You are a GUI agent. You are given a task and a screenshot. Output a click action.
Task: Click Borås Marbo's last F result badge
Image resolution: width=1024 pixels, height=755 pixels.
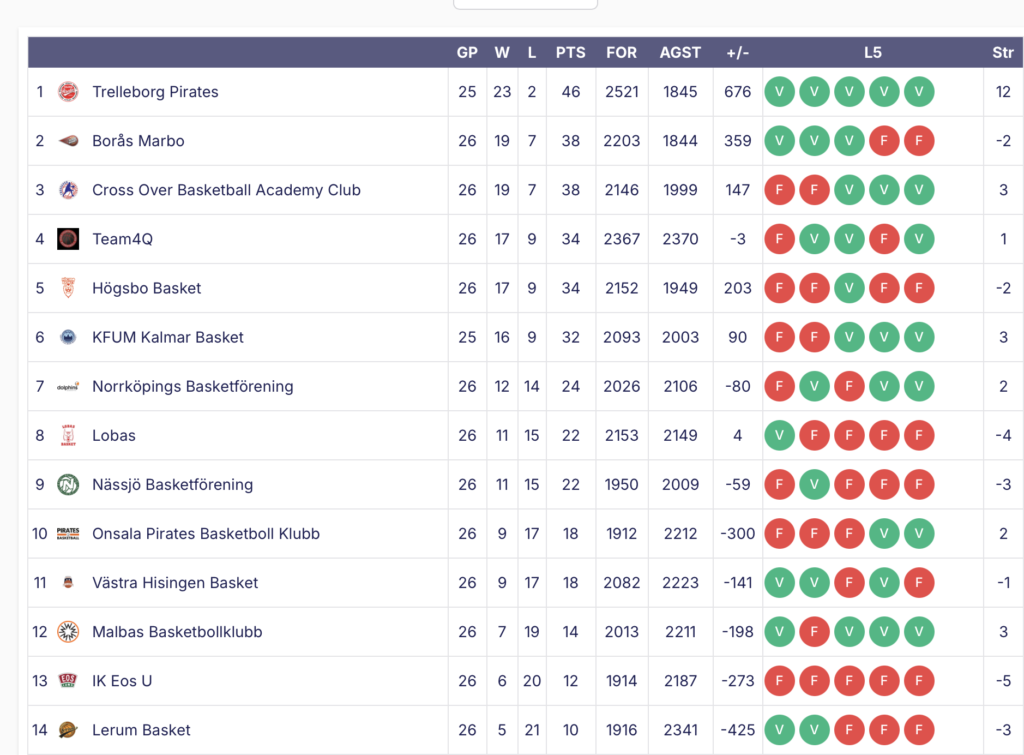[x=919, y=140]
